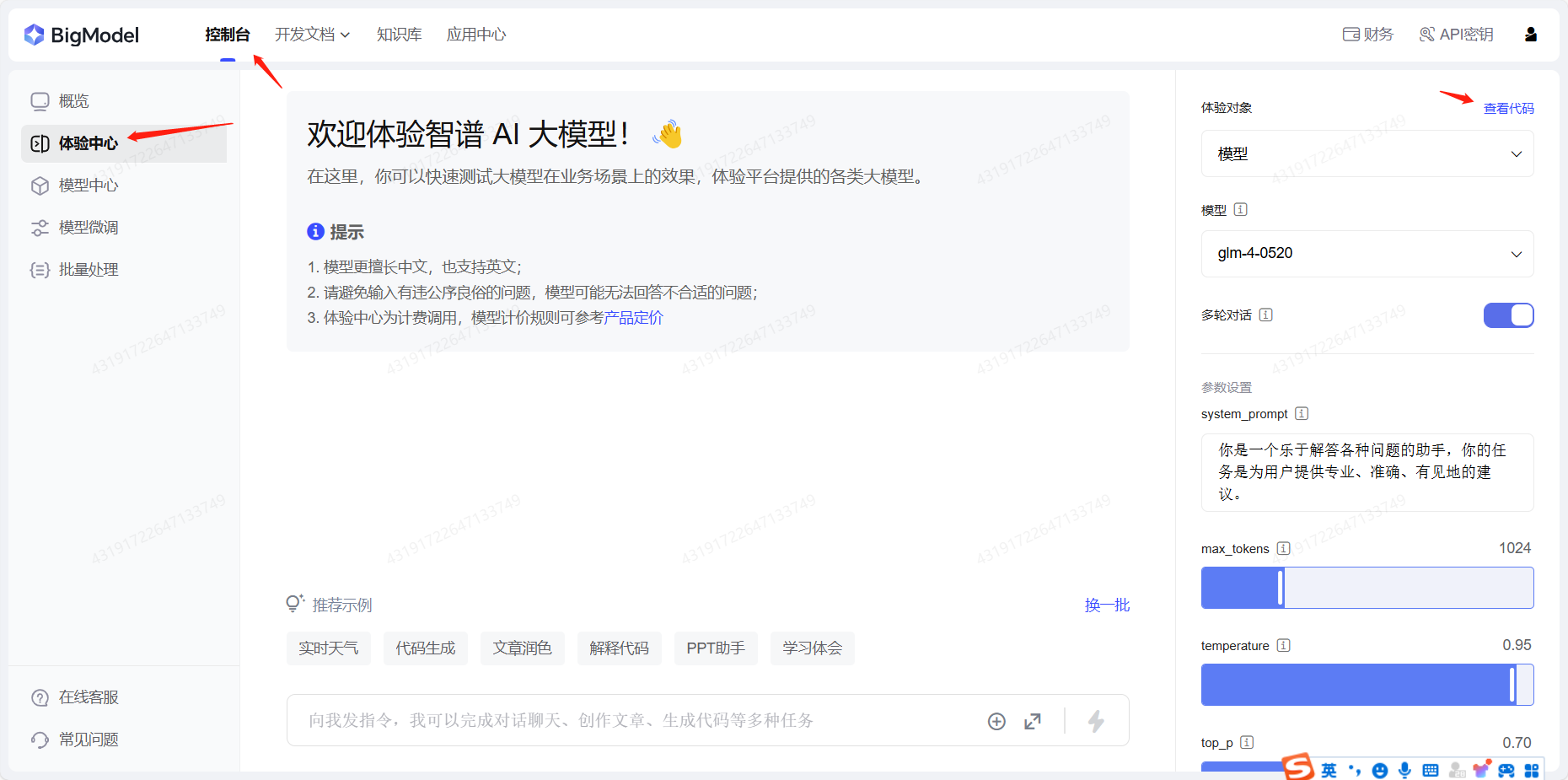This screenshot has height=780, width=1568.
Task: Click the info icon beside top_p
Action: coord(1247,742)
